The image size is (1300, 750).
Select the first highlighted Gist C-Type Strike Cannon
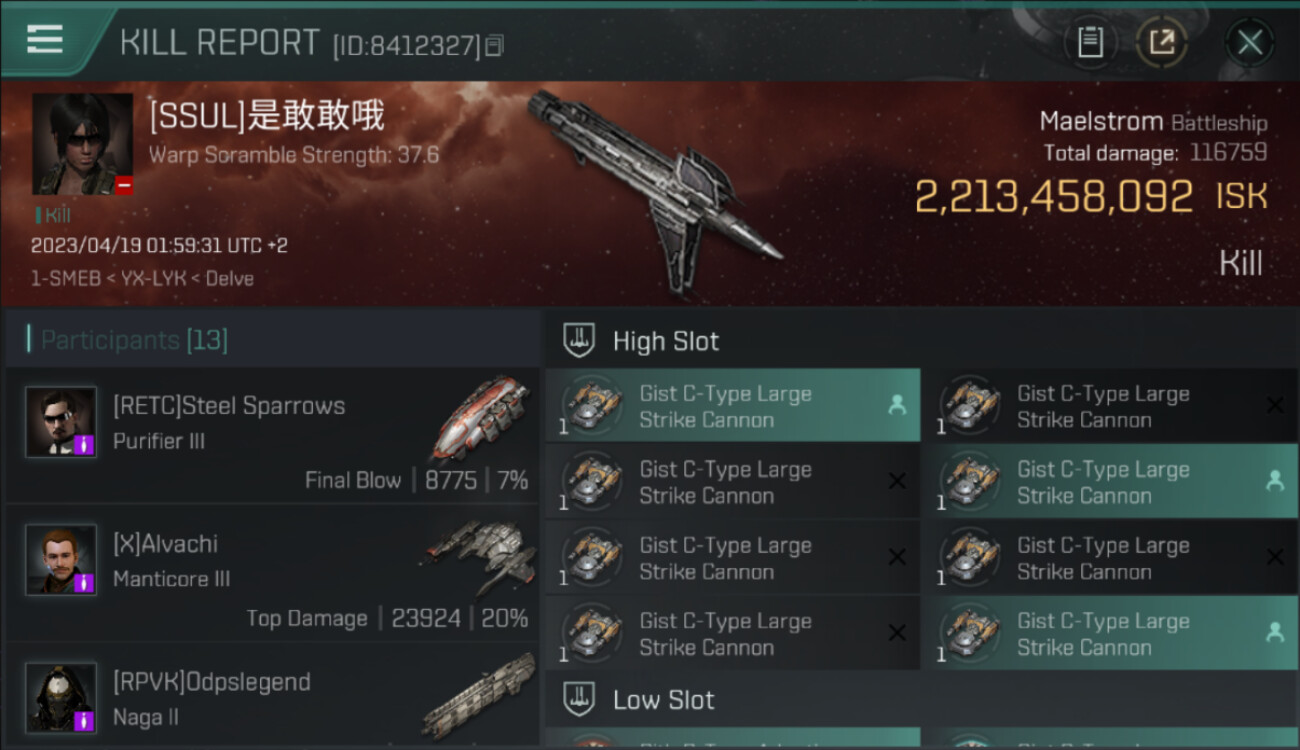733,405
